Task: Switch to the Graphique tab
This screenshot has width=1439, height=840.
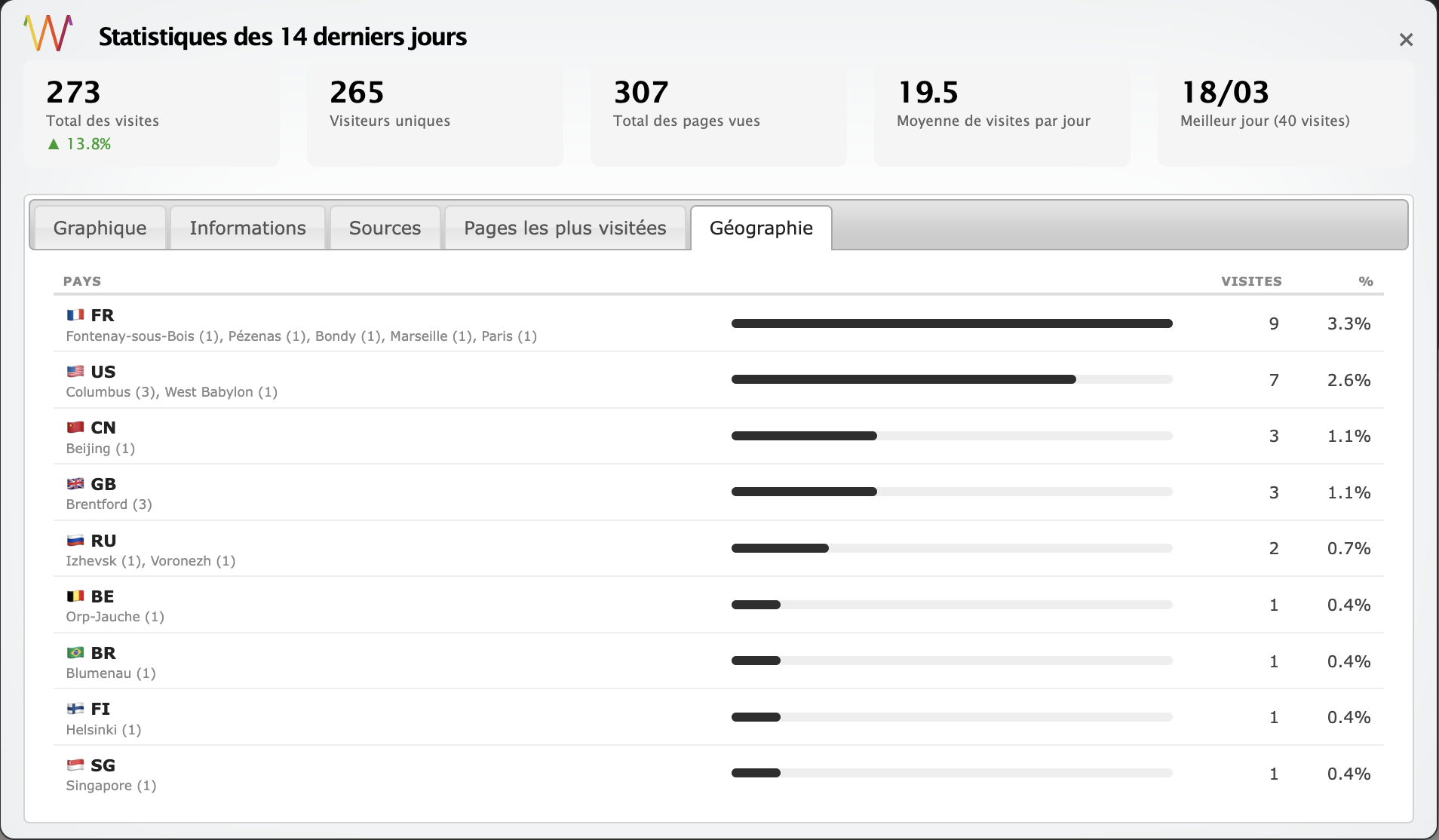Action: pyautogui.click(x=100, y=228)
